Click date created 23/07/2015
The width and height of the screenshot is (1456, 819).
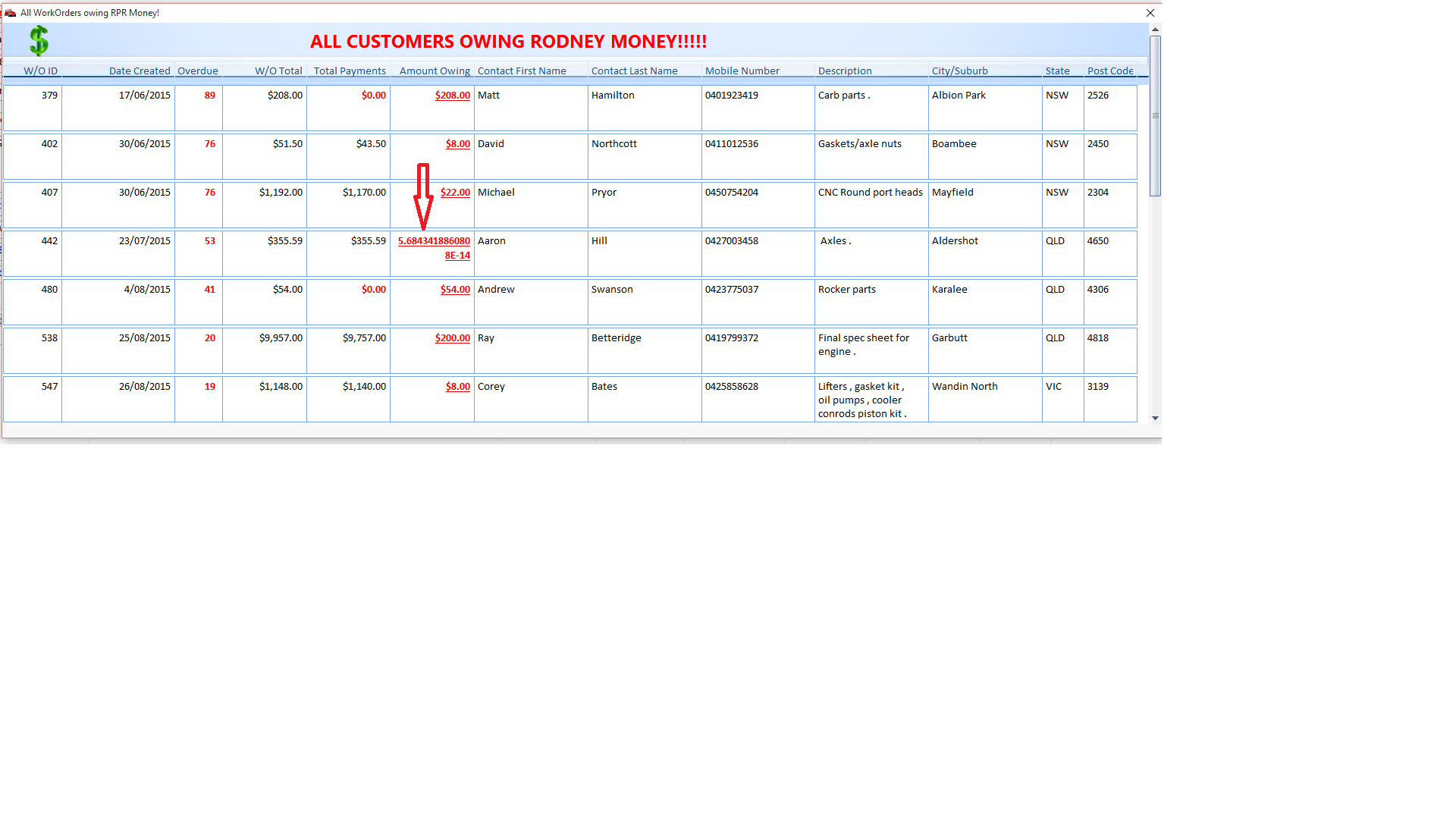(x=145, y=241)
